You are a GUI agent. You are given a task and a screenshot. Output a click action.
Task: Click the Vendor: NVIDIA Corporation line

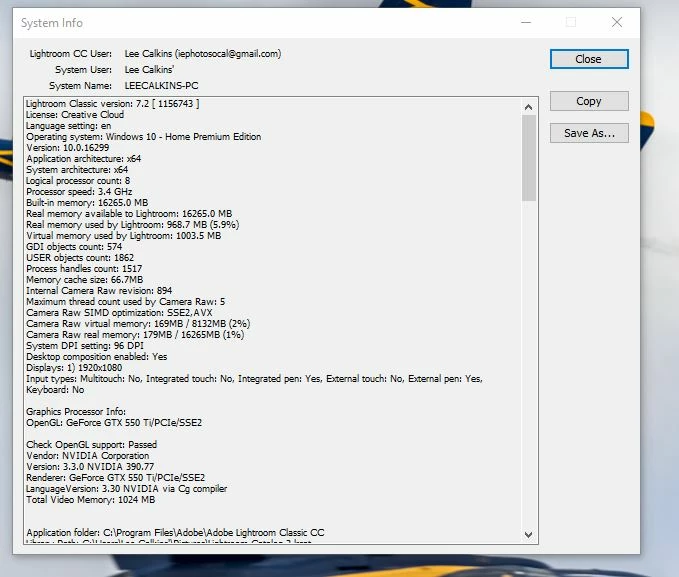pyautogui.click(x=87, y=456)
